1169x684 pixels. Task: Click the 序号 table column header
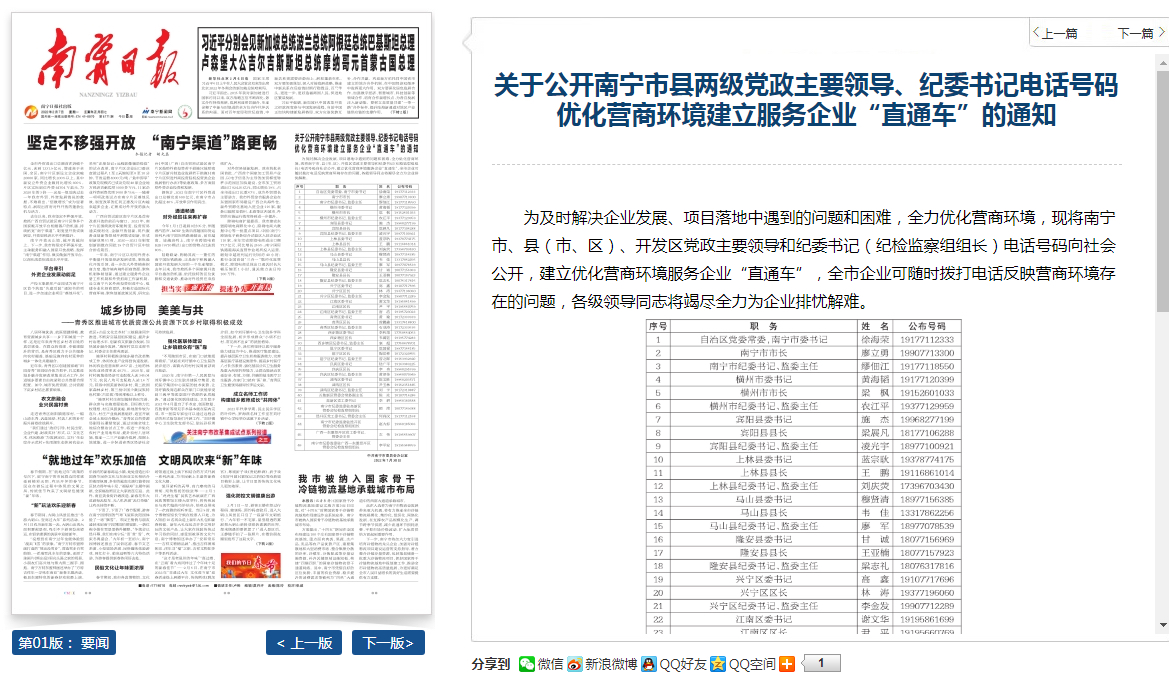(x=658, y=326)
